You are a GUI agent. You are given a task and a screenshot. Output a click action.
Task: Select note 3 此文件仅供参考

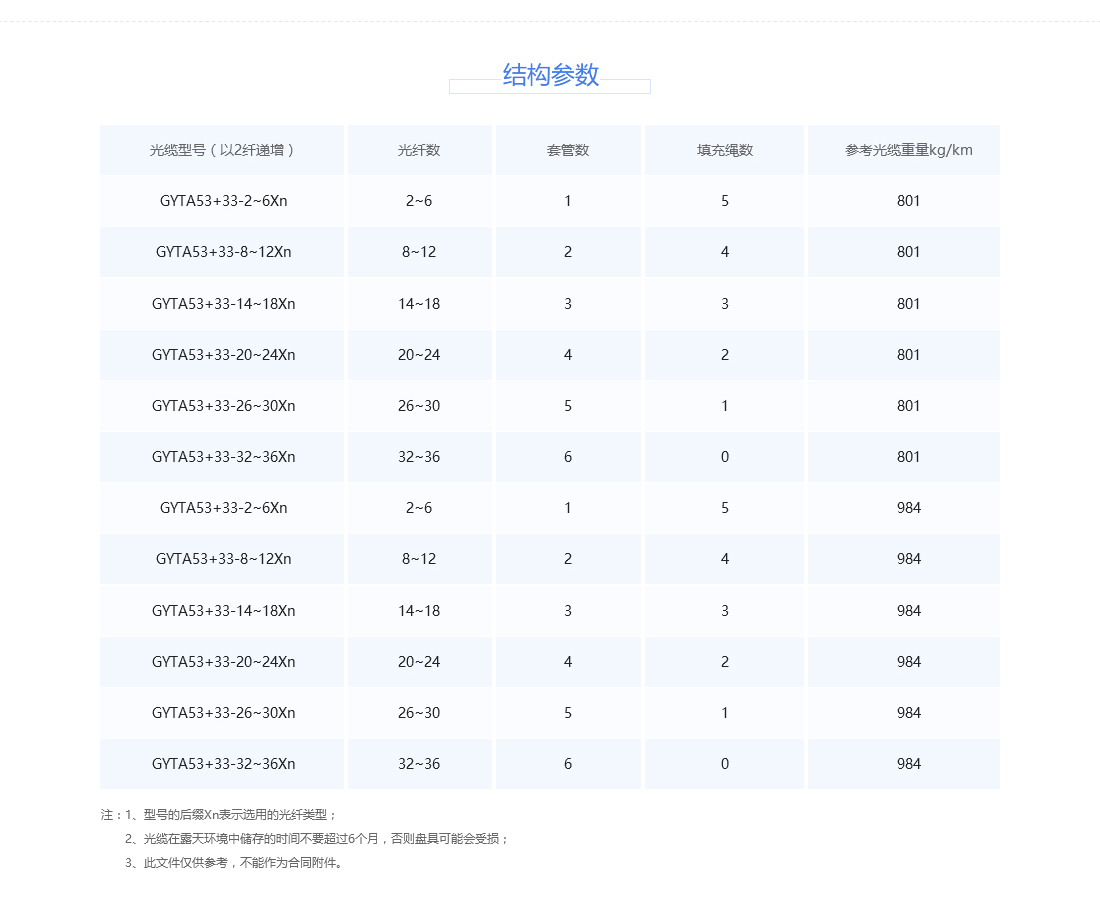(234, 862)
